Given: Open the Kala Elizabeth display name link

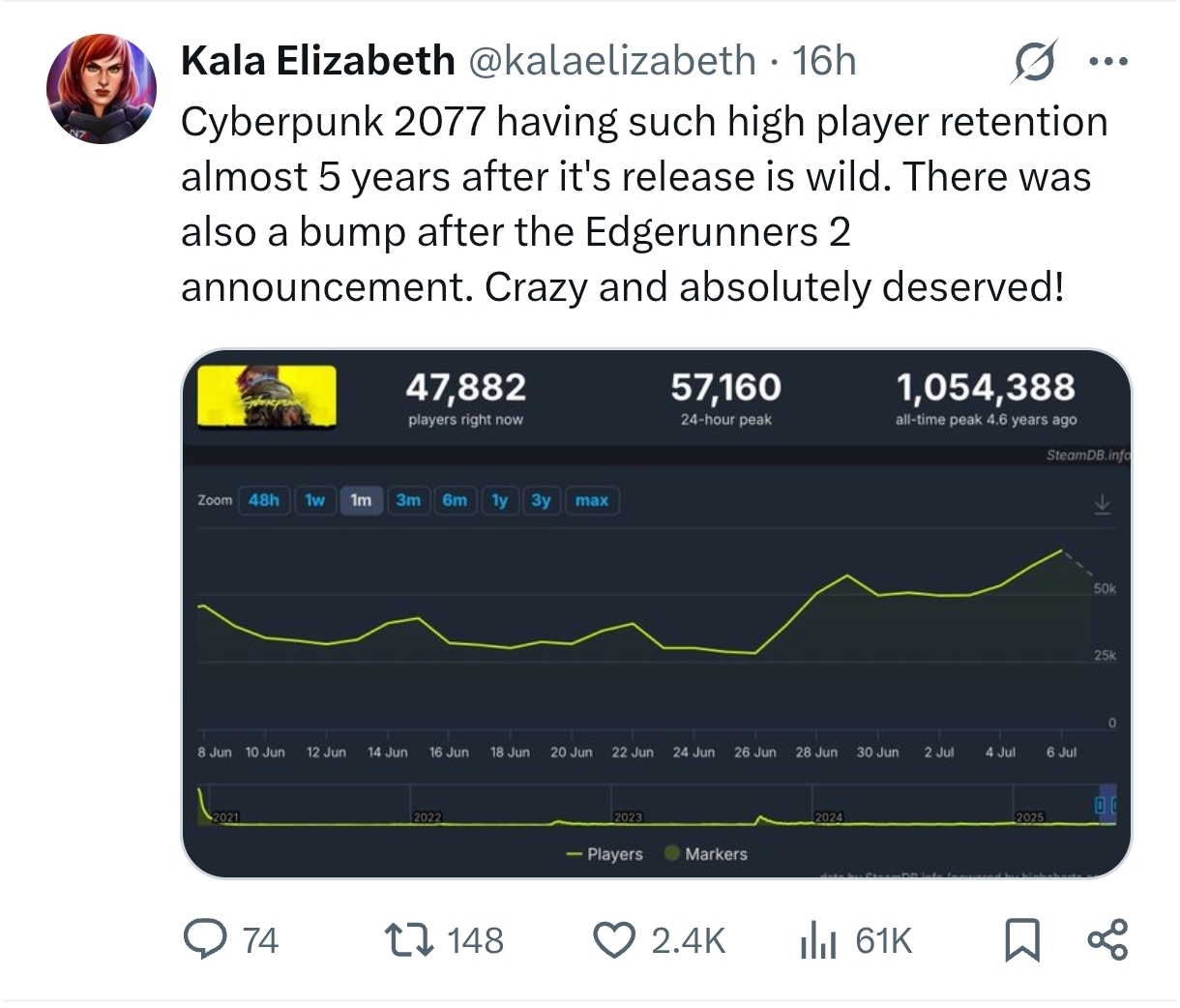Looking at the screenshot, I should (x=318, y=61).
